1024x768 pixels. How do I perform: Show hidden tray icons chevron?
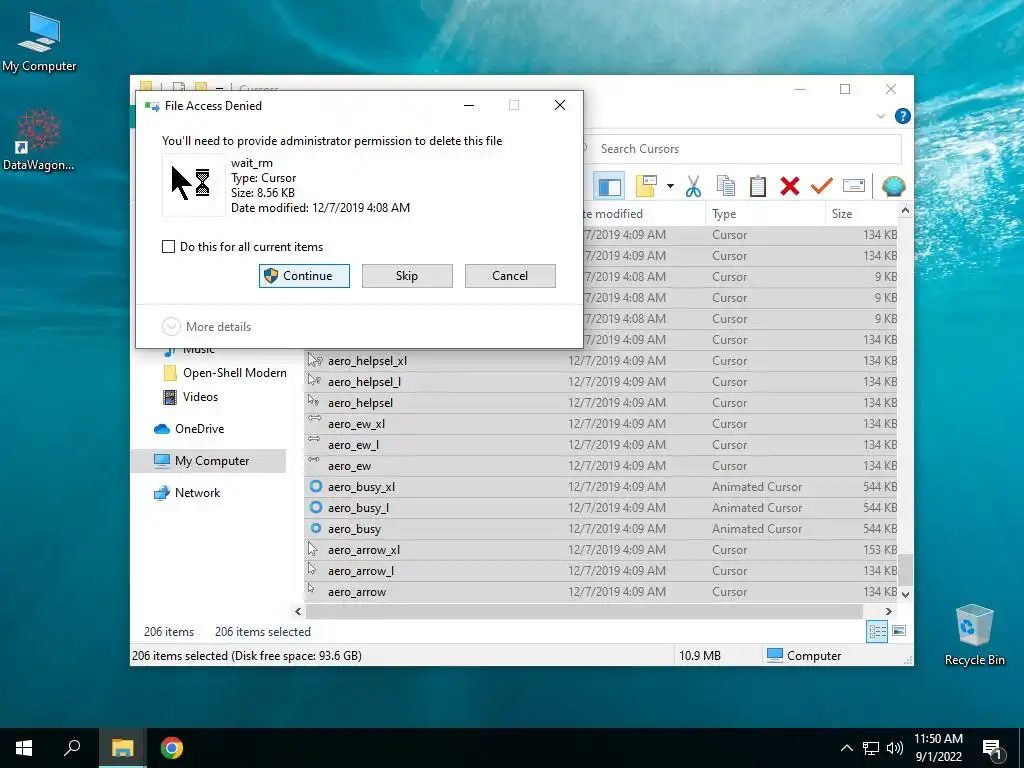coord(846,748)
